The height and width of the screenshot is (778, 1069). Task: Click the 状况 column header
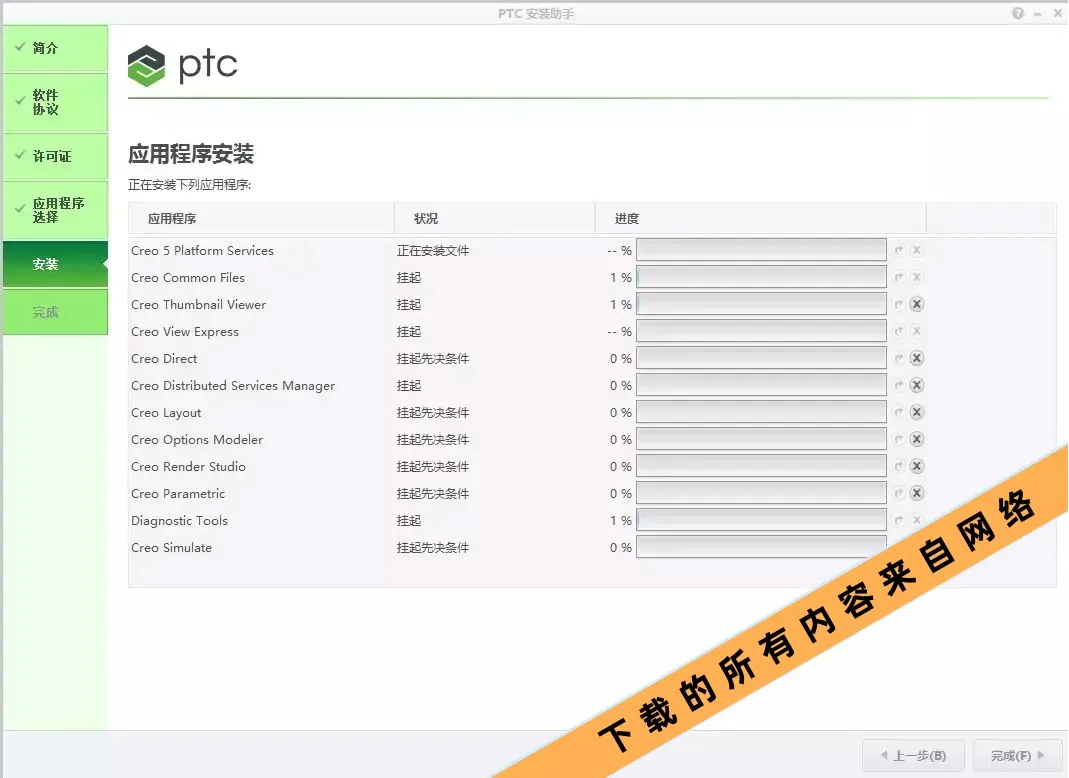(x=494, y=219)
